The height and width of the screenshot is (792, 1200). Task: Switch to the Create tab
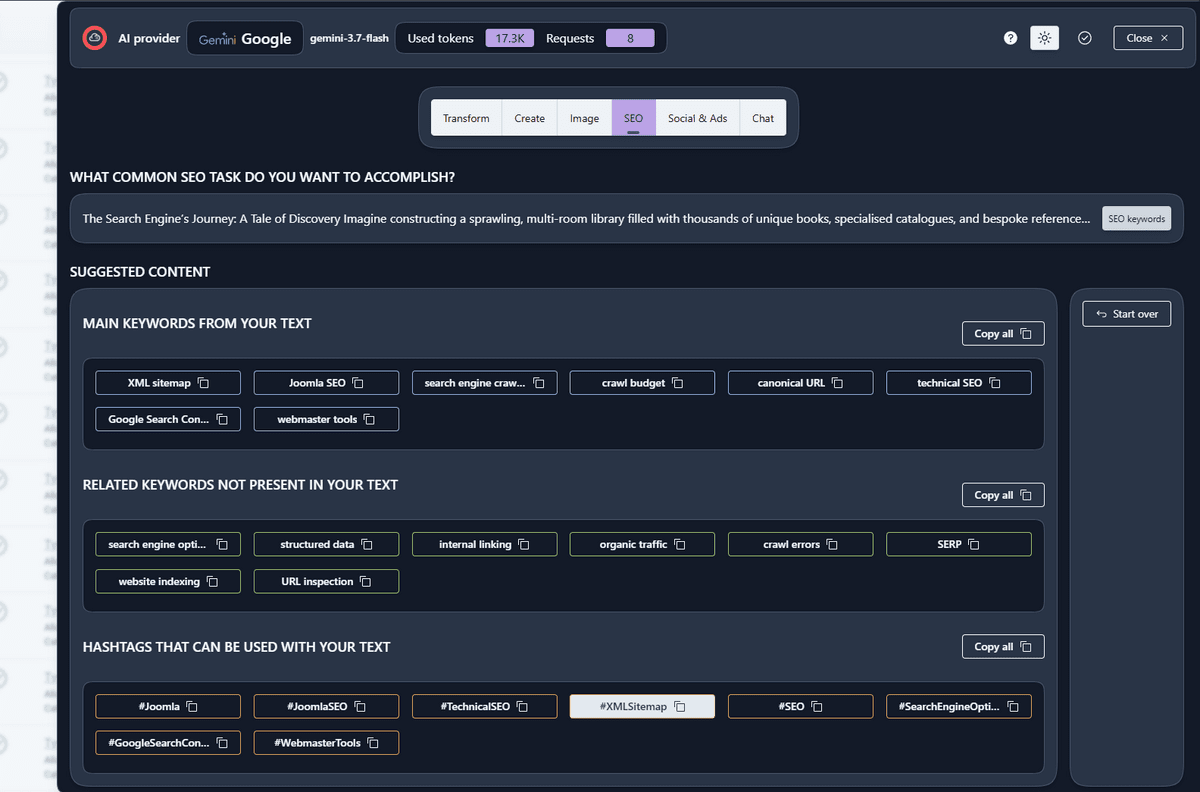[x=529, y=117]
